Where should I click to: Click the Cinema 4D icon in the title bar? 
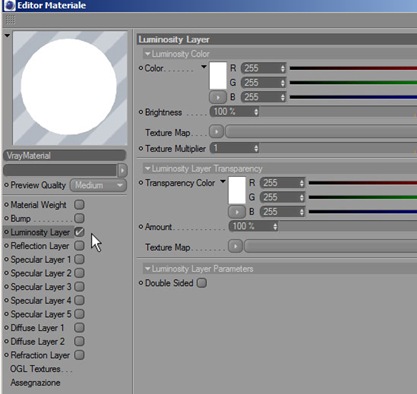coord(10,5)
